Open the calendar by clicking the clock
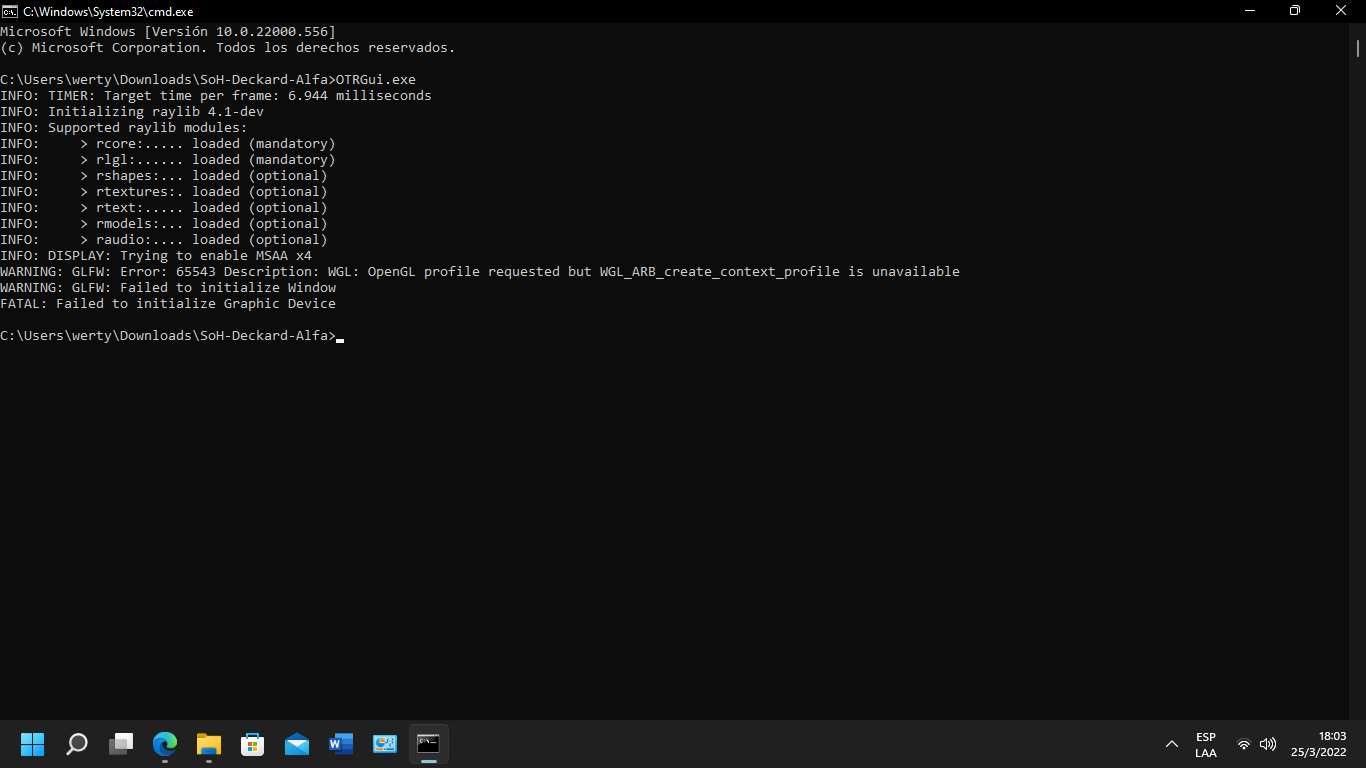This screenshot has height=768, width=1366. tap(1318, 744)
